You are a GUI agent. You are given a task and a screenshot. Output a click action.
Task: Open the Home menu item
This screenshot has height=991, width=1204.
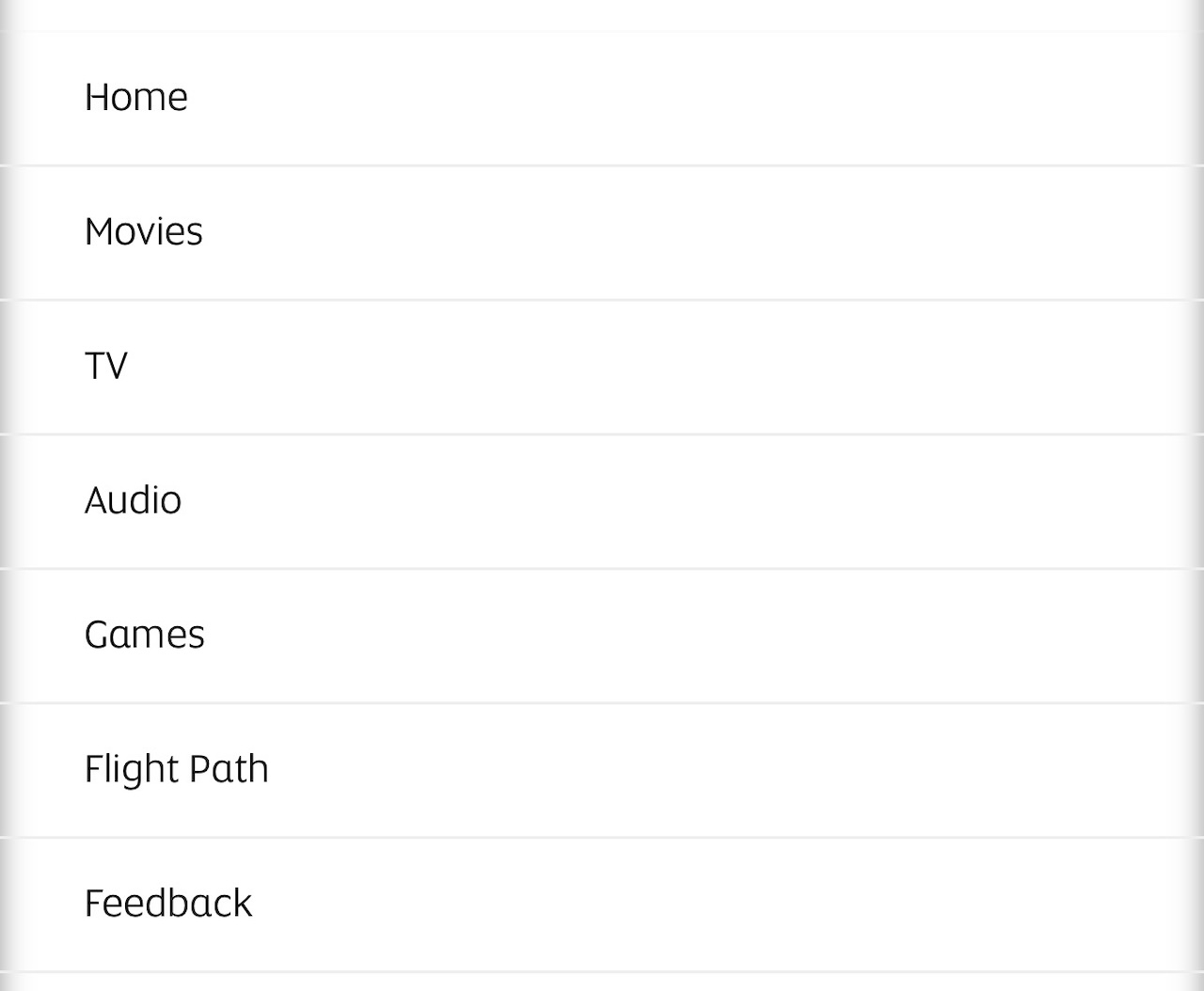coord(602,98)
